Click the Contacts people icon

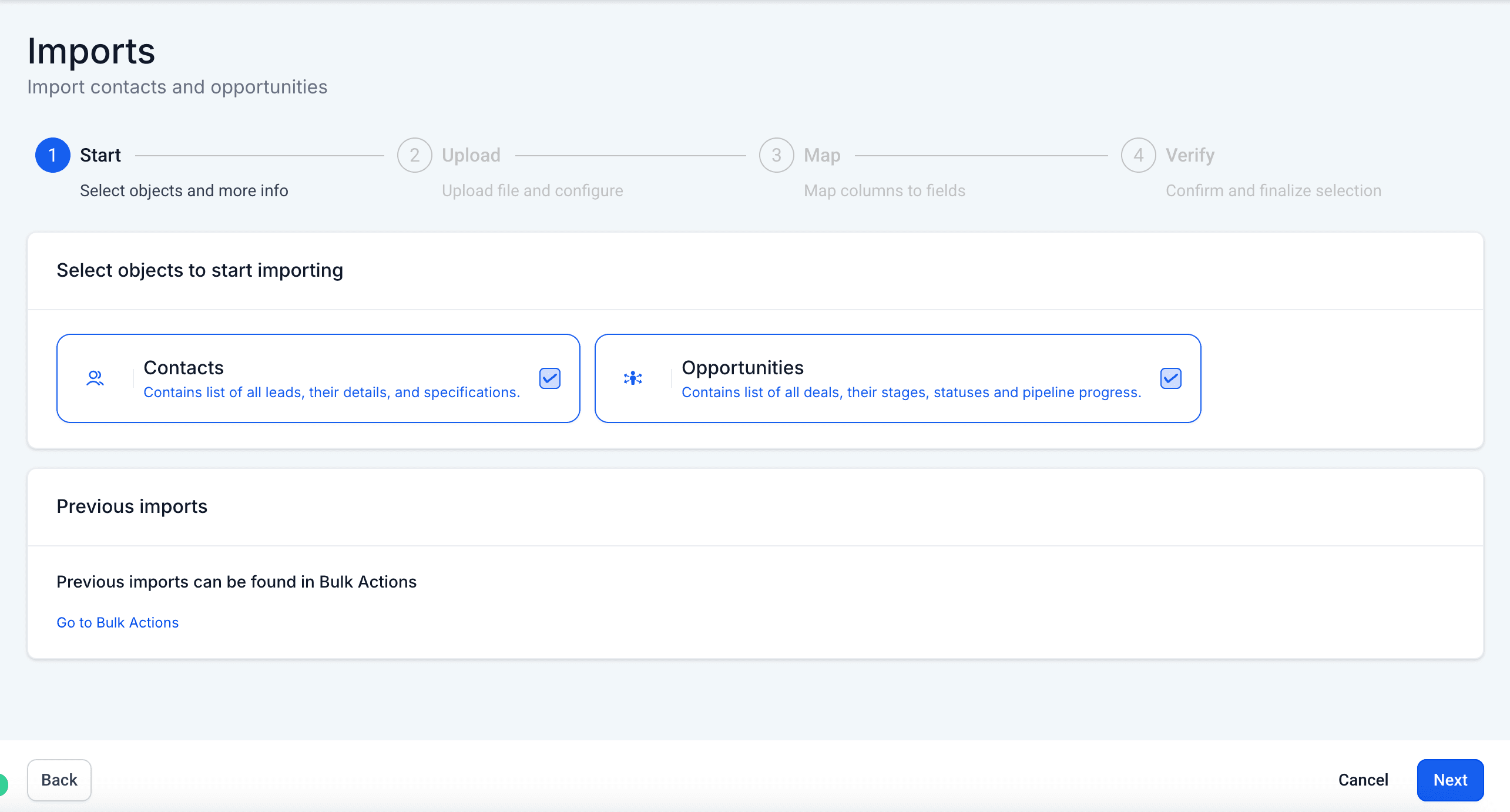(94, 378)
